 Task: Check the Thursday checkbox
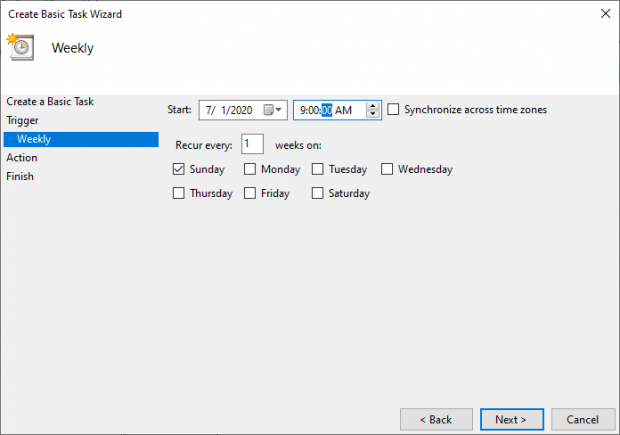click(x=178, y=193)
